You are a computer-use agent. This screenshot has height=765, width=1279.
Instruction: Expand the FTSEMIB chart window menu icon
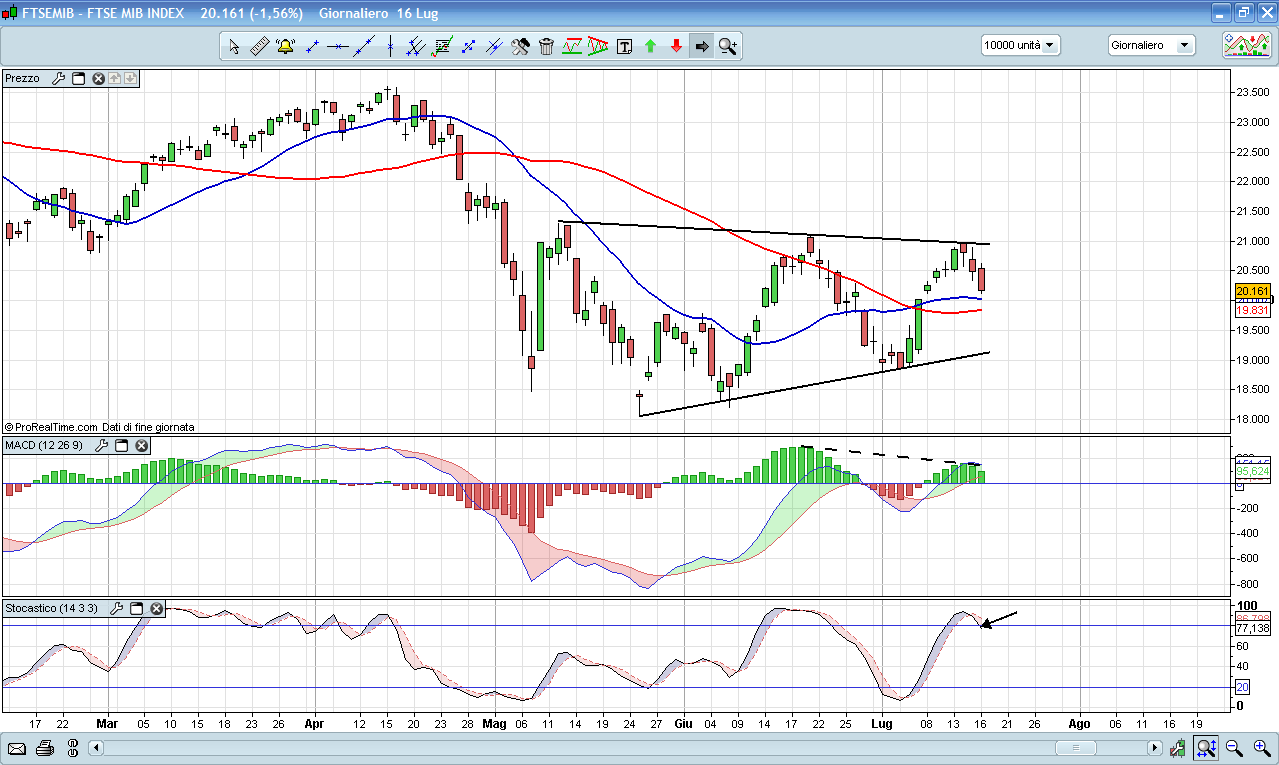click(9, 13)
